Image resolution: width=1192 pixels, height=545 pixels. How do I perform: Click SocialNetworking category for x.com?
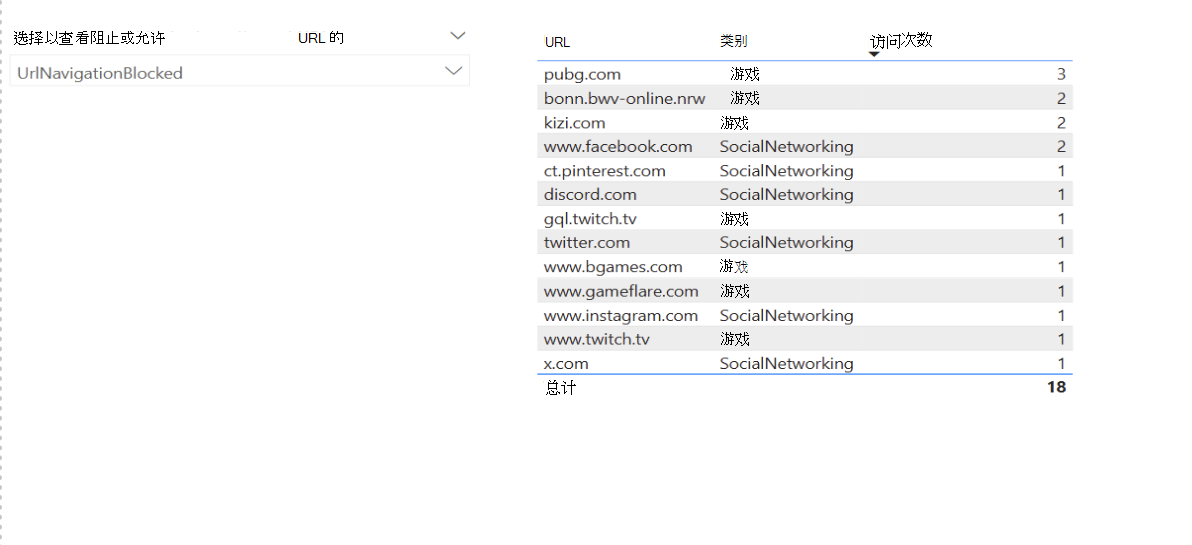(x=787, y=363)
